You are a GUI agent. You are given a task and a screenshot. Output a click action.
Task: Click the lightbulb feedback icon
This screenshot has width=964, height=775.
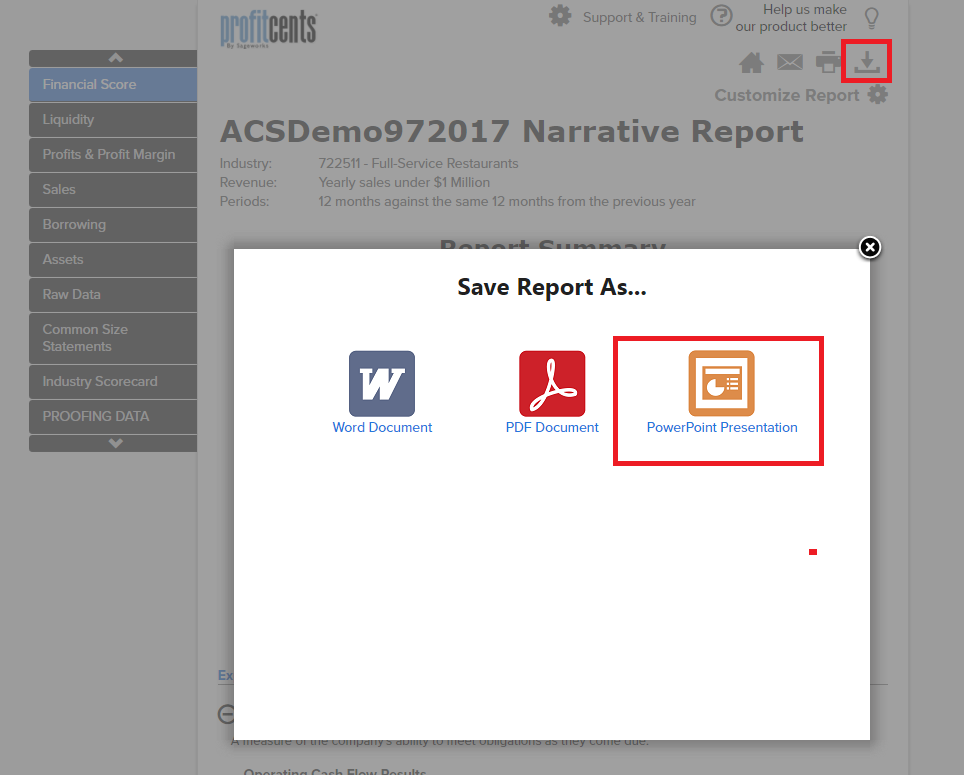pos(871,18)
